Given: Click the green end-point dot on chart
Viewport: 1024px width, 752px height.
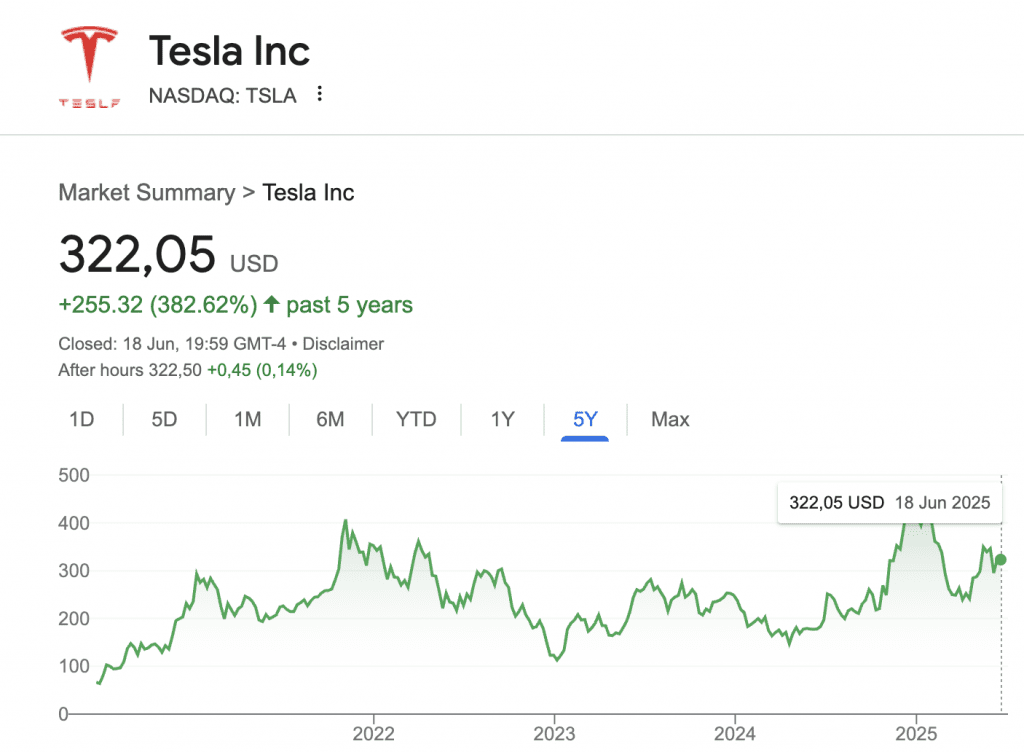Looking at the screenshot, I should [1001, 560].
